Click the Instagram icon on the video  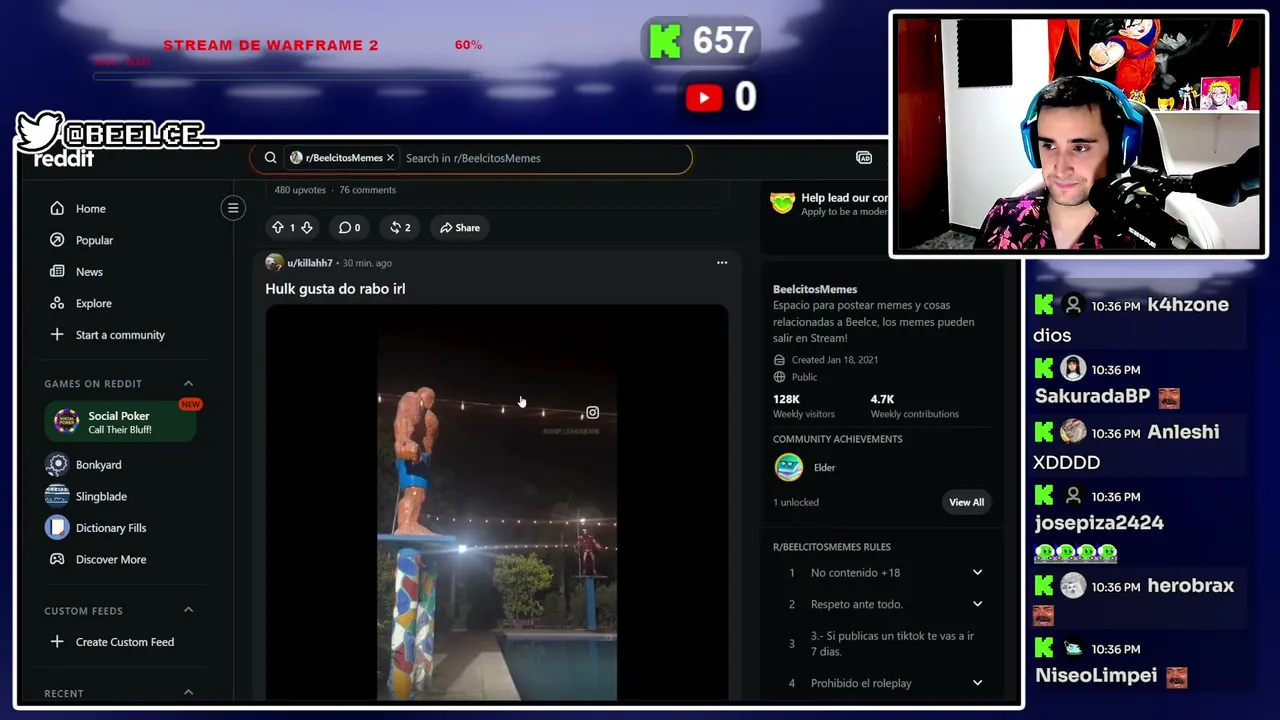pyautogui.click(x=593, y=413)
